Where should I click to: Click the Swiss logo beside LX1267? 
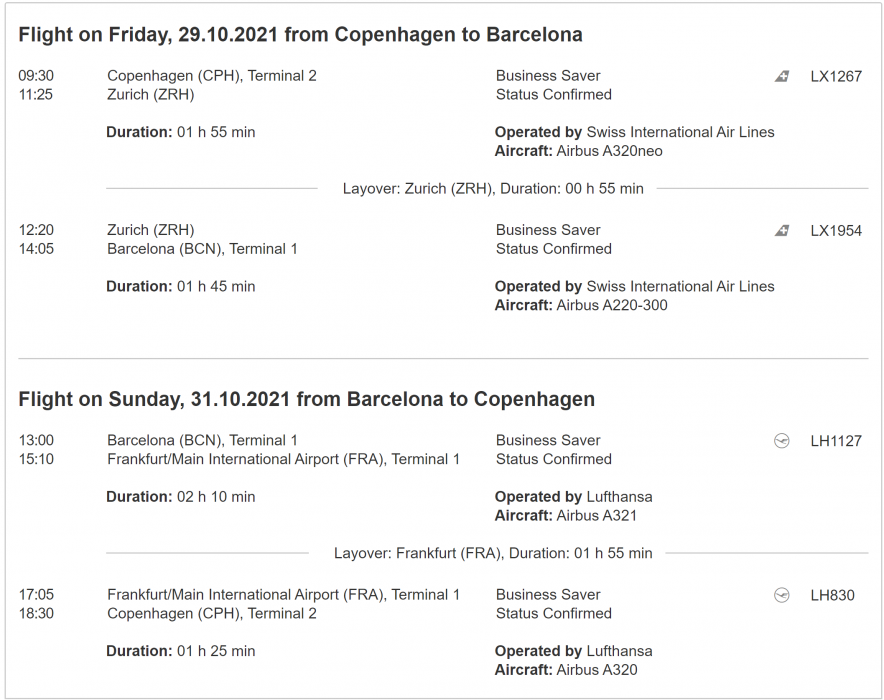click(x=782, y=76)
